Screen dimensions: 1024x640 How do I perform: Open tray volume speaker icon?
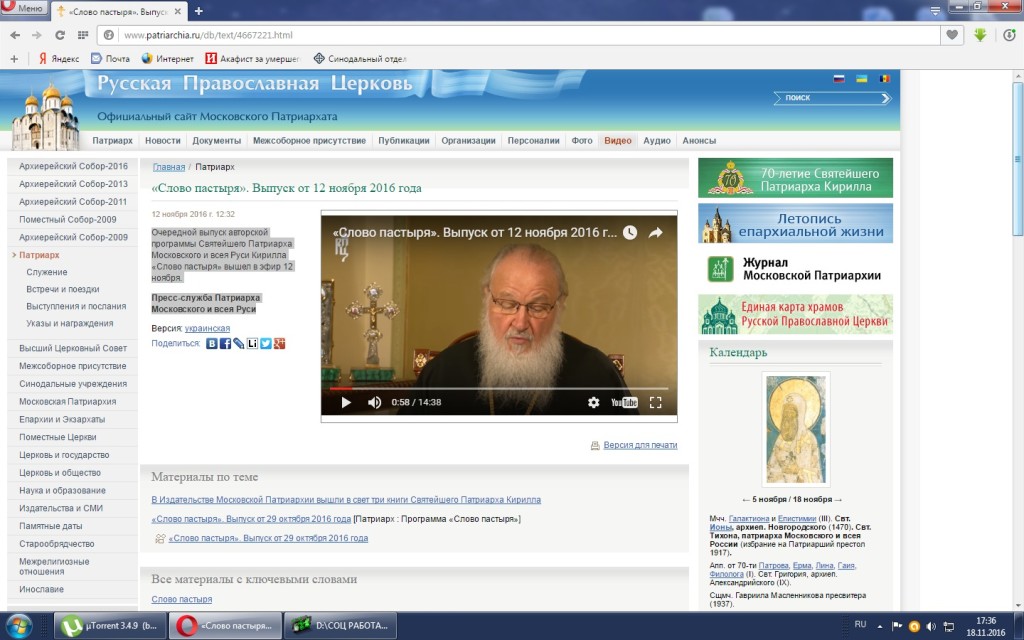pyautogui.click(x=931, y=626)
